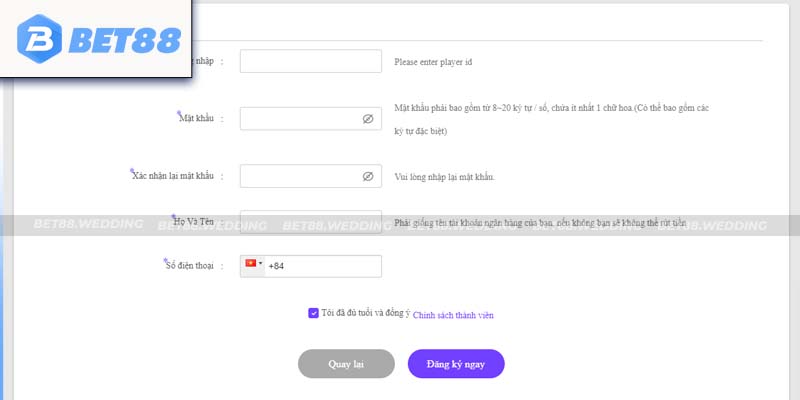Viewport: 800px width, 400px height.
Task: Expand the country code arrow beside the flag
Action: [x=261, y=264]
